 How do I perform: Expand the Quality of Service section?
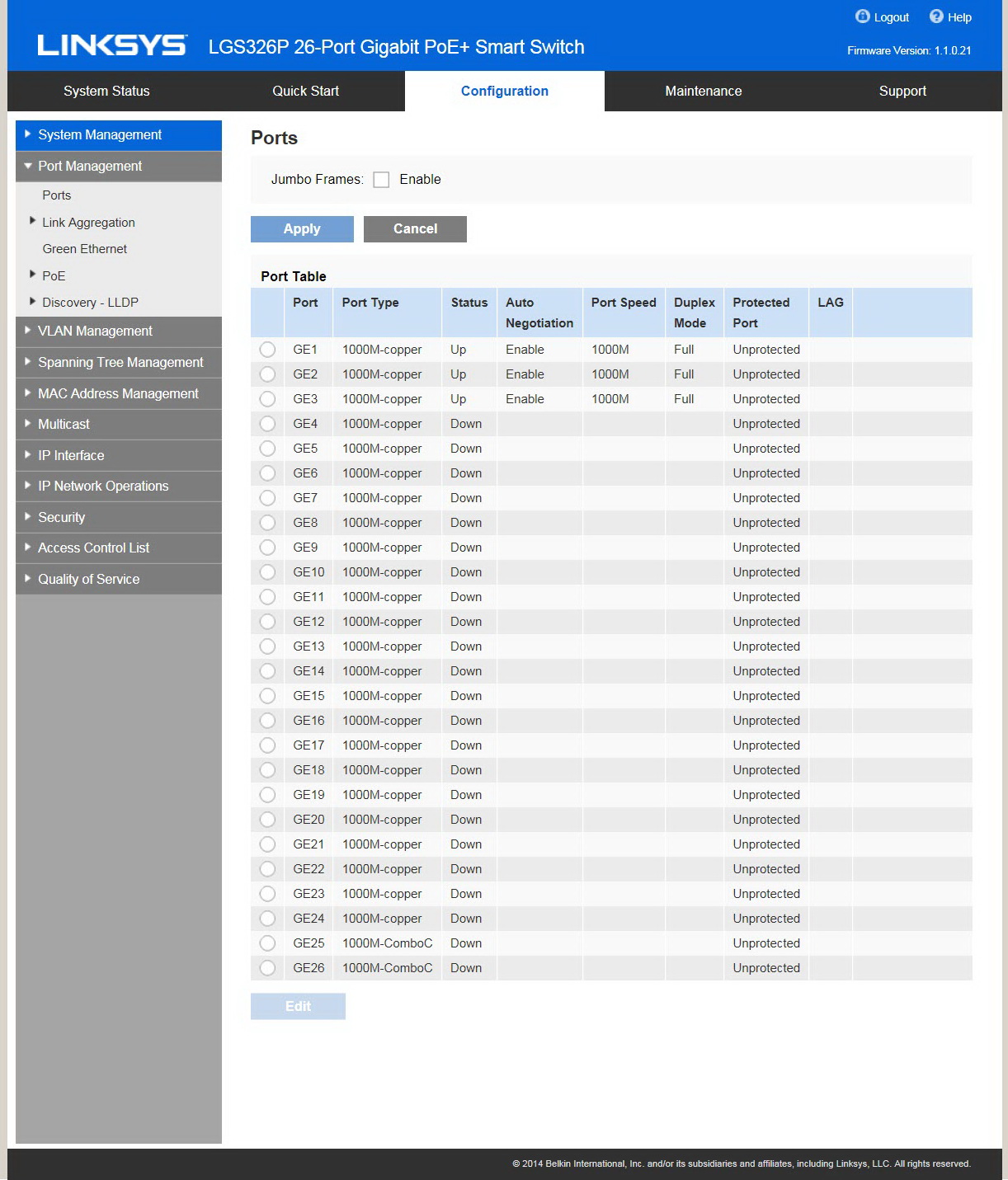pos(119,580)
